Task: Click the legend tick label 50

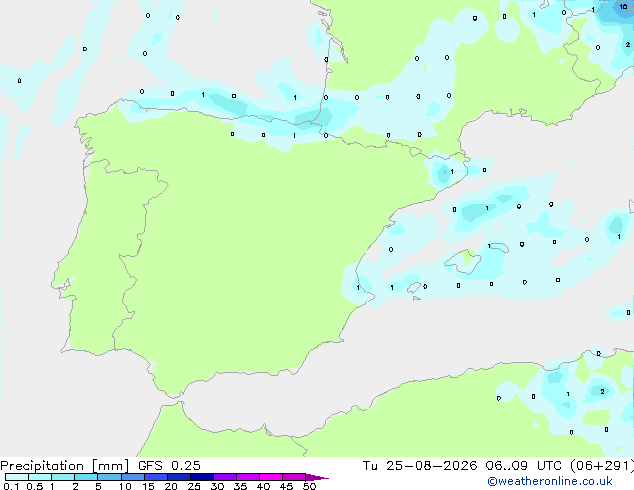Action: point(309,486)
